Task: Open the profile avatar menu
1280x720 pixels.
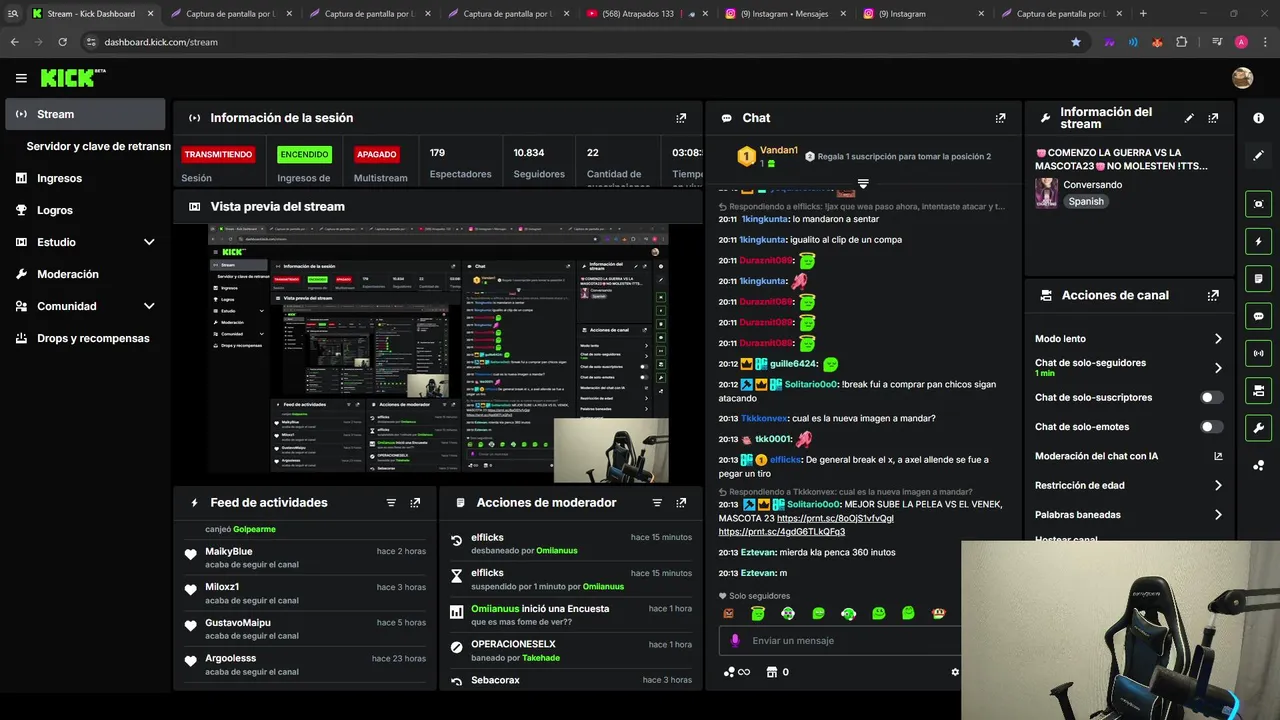Action: click(1242, 78)
